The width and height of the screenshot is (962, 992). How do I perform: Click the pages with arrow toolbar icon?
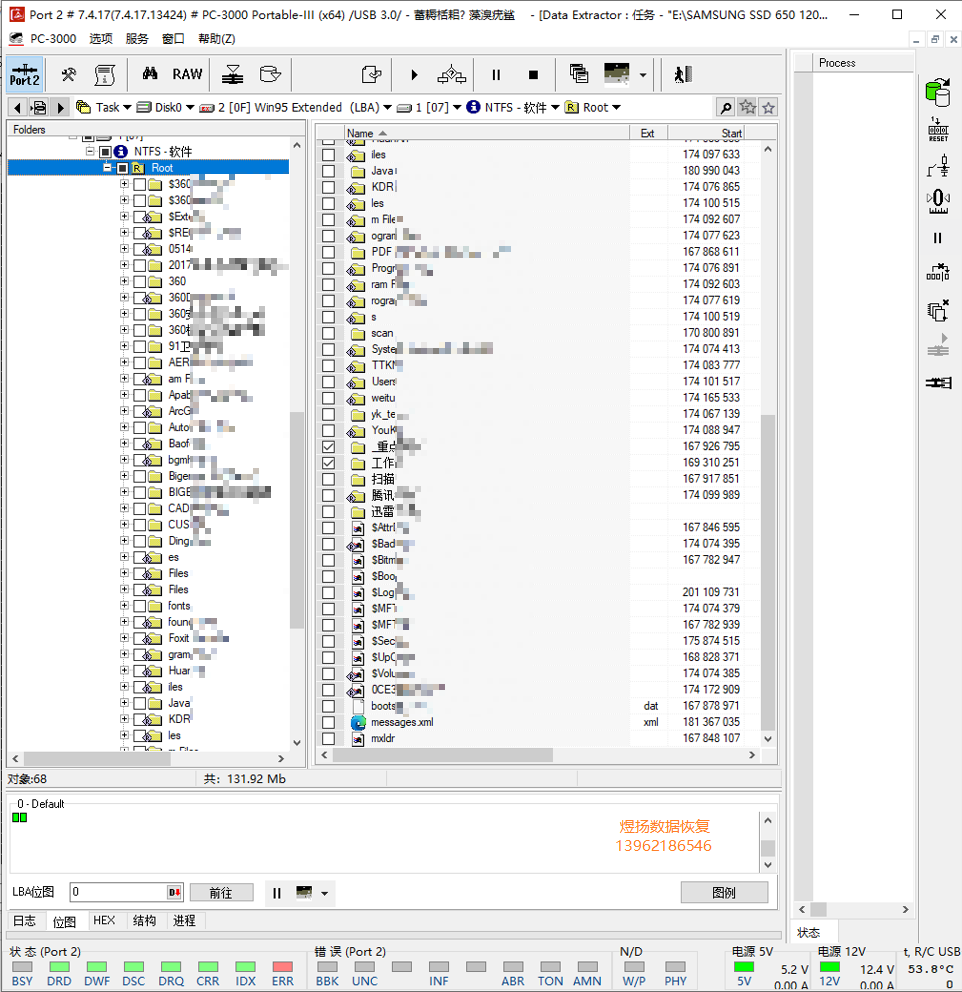(372, 75)
